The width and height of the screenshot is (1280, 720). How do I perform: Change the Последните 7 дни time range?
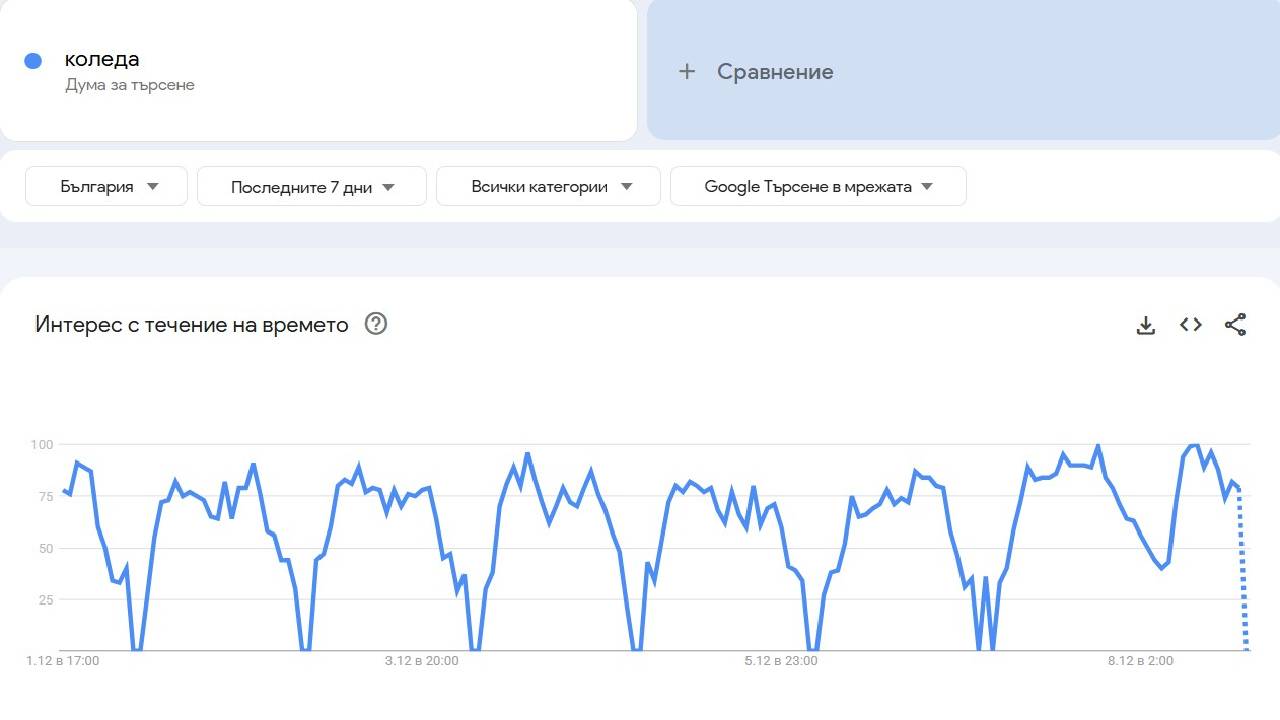pyautogui.click(x=311, y=186)
